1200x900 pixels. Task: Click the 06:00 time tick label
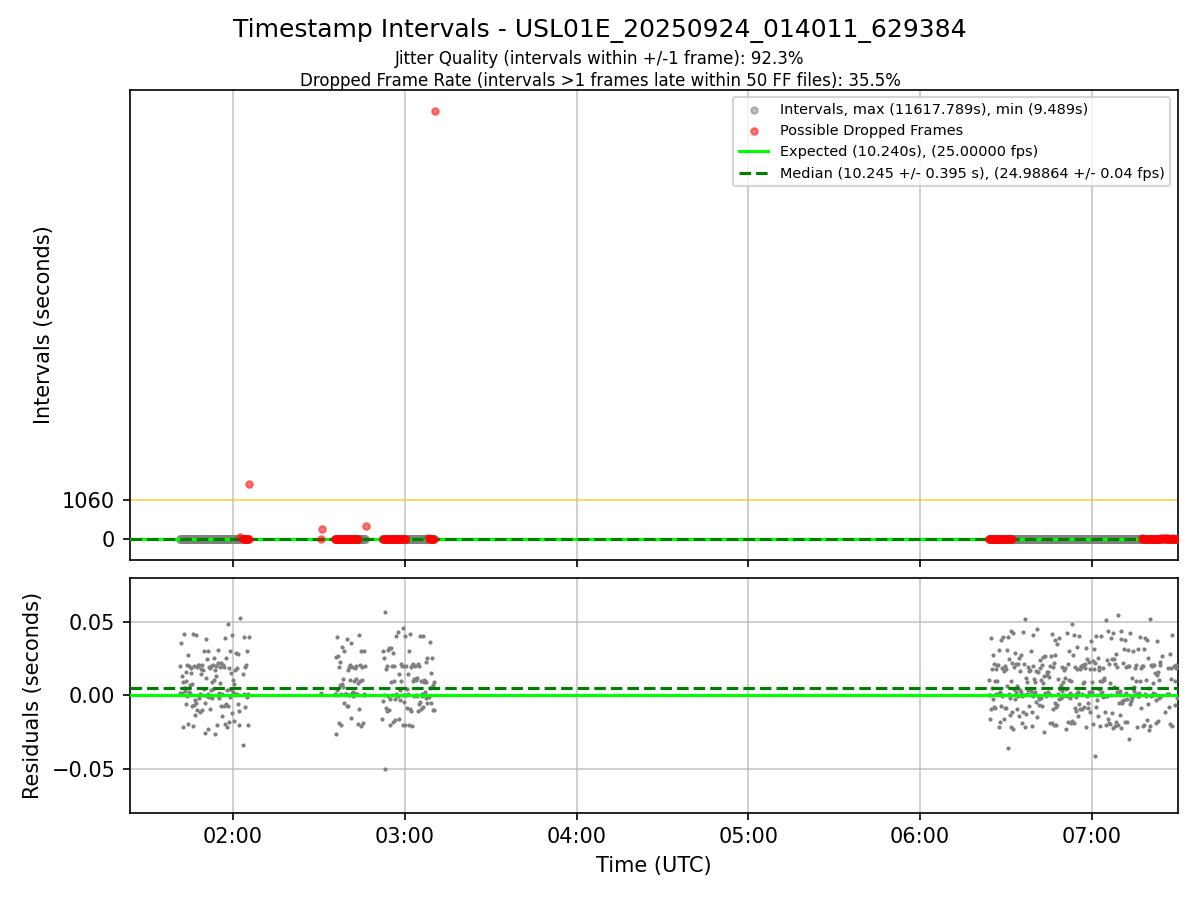tap(920, 834)
